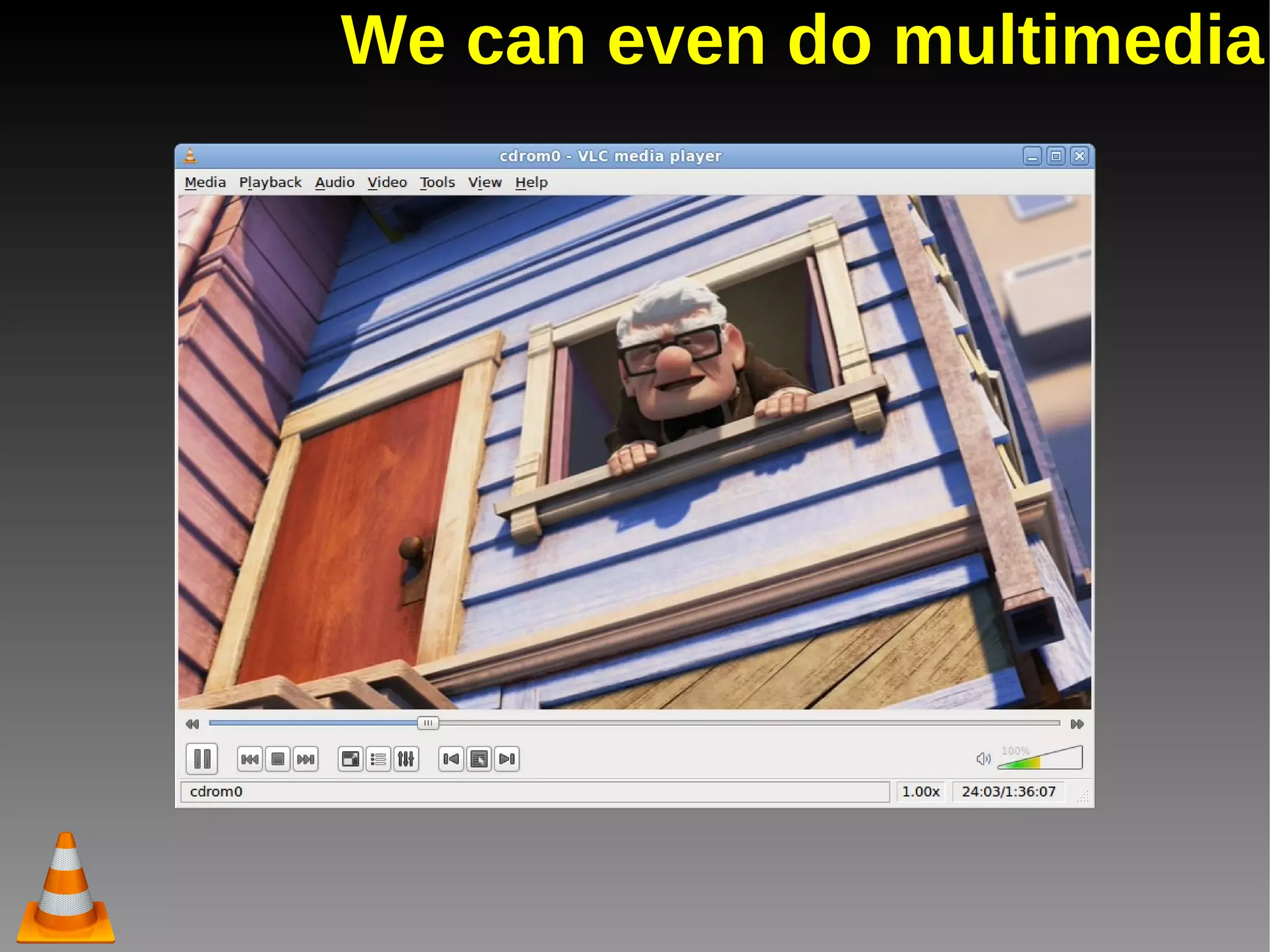Go to previous DVD chapter button
Viewport: 1270px width, 952px height.
pyautogui.click(x=451, y=759)
